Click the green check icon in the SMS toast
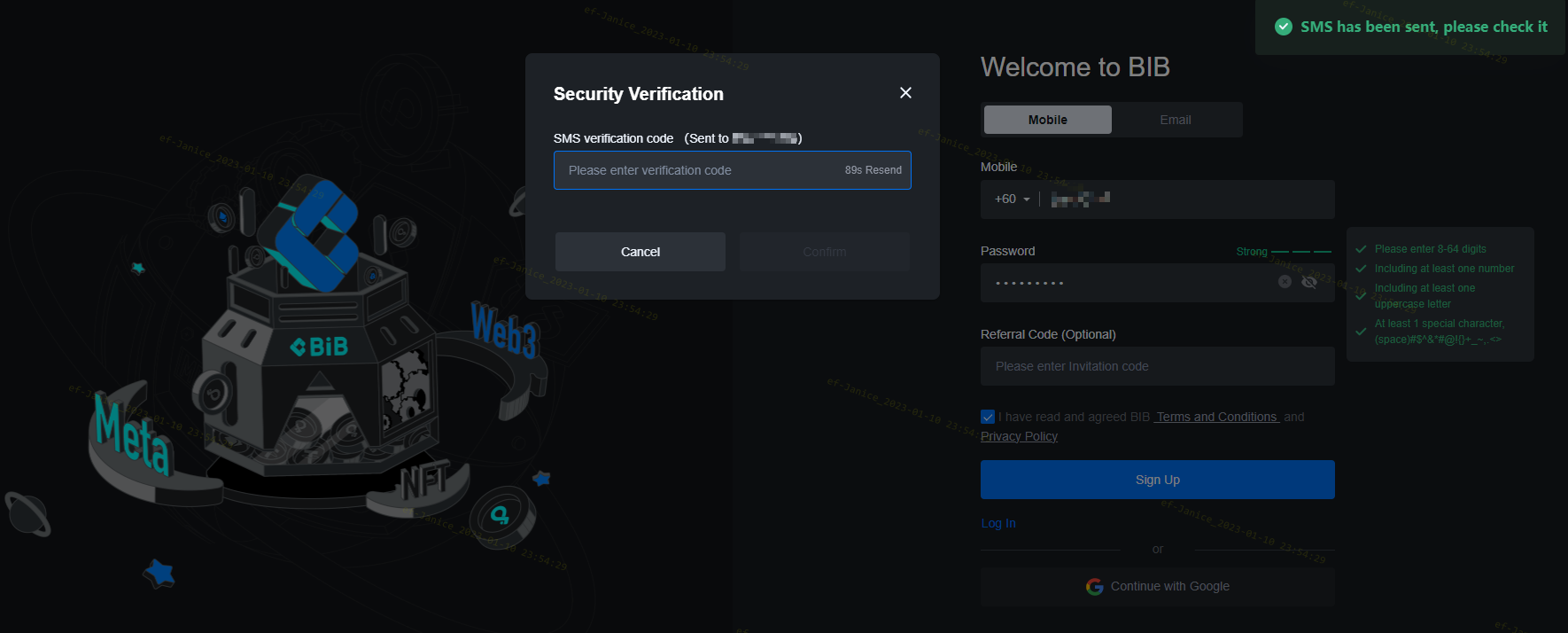1568x633 pixels. pyautogui.click(x=1284, y=27)
